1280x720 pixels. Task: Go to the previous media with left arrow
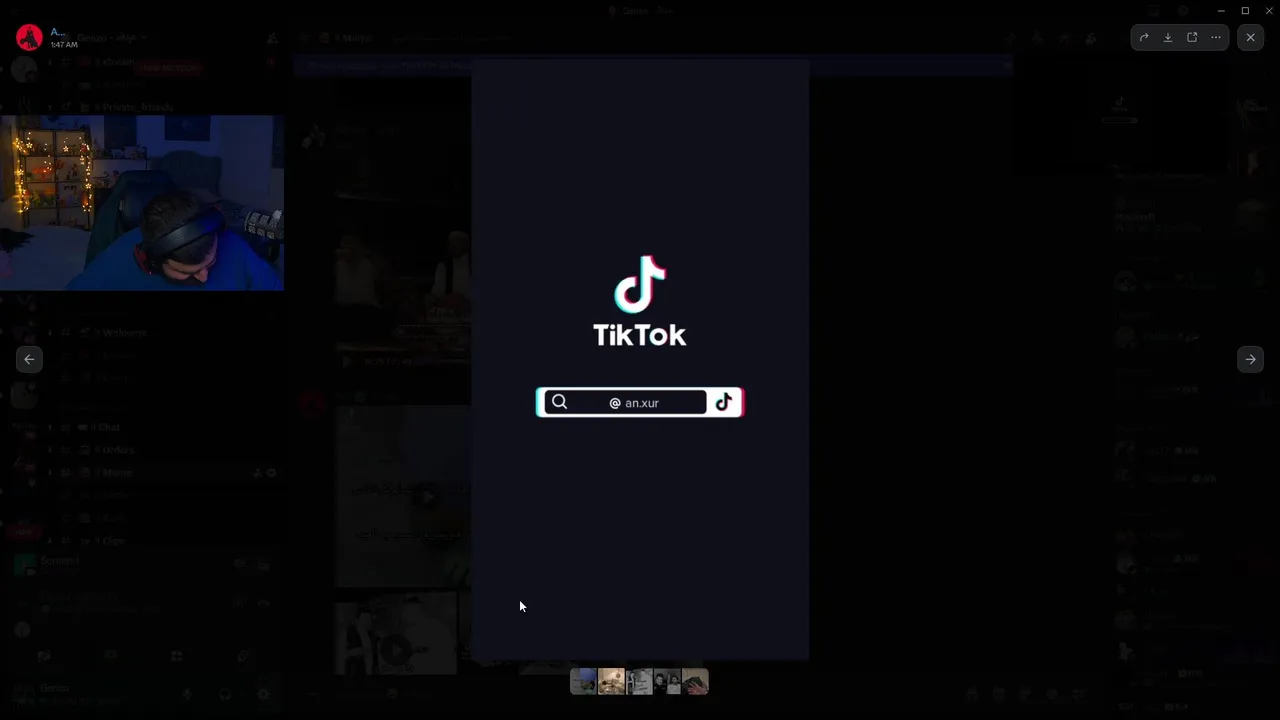tap(29, 359)
